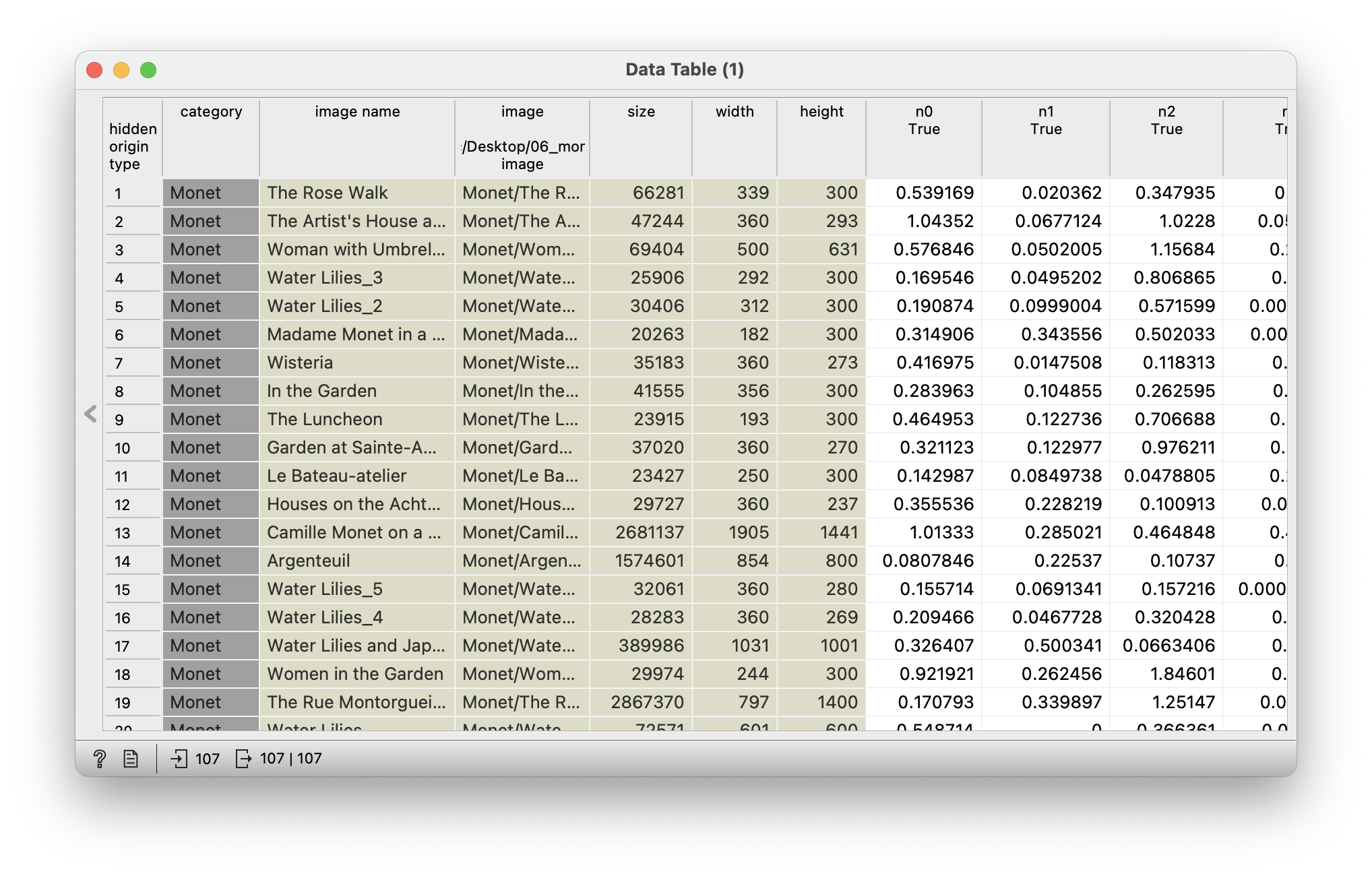Select the 'Water Lilies_2' cell
1372x876 pixels.
point(357,306)
